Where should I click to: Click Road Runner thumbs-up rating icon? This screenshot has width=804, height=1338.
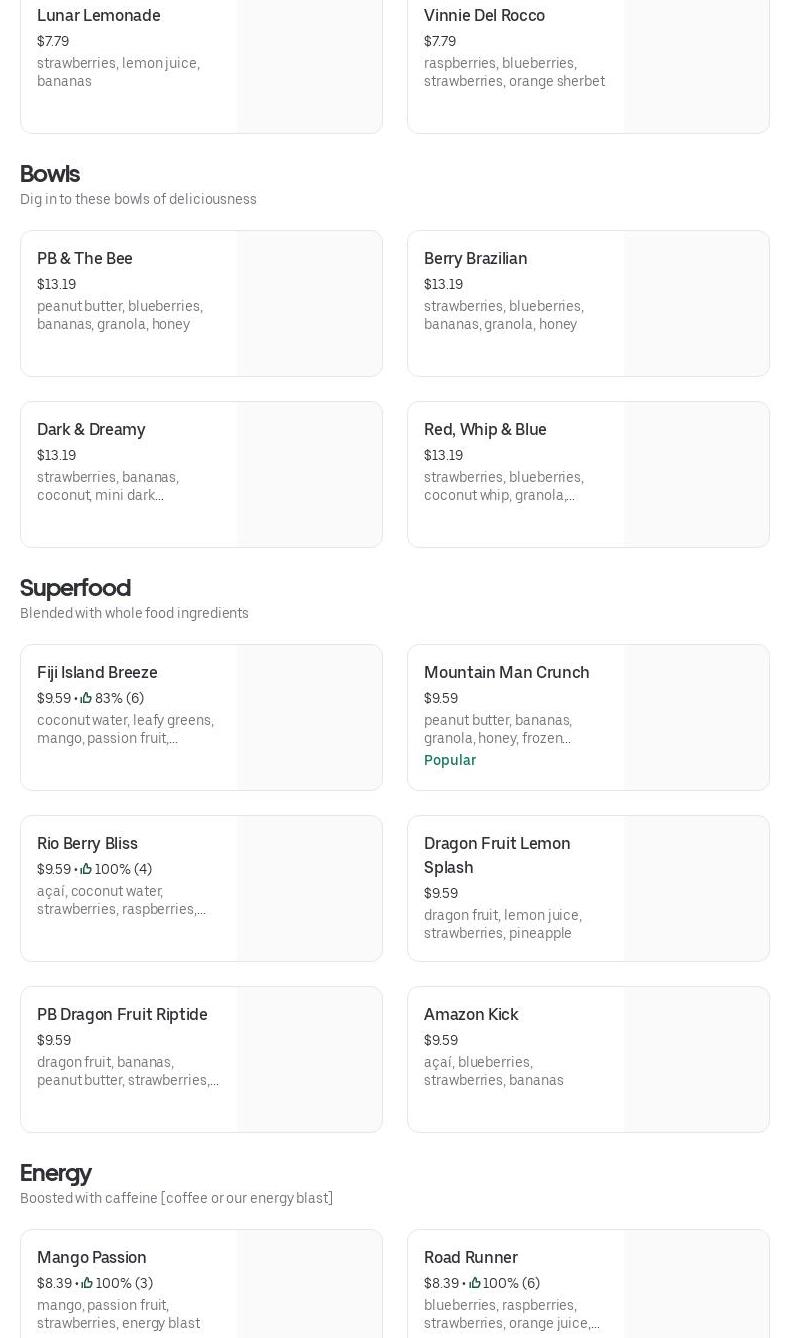pyautogui.click(x=474, y=1283)
